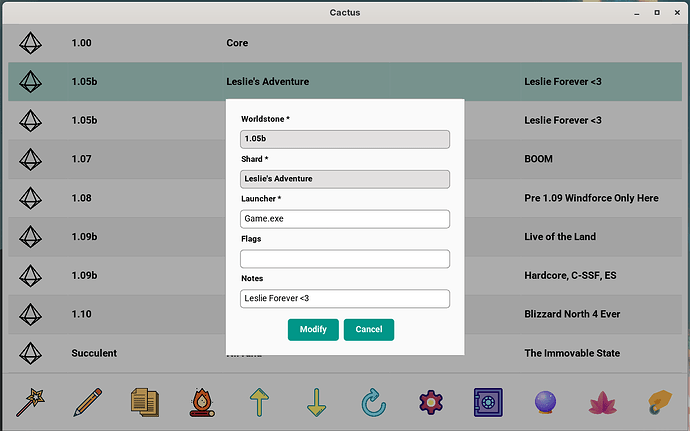This screenshot has width=690, height=431.
Task: Select the pencil edit icon
Action: (88, 402)
